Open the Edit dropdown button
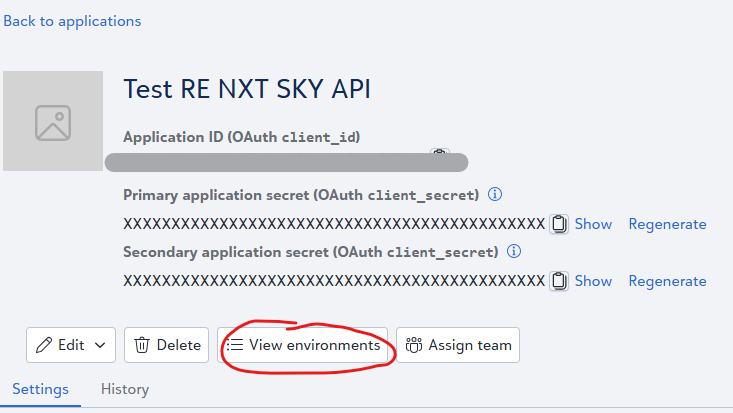This screenshot has height=413, width=733. [x=71, y=345]
